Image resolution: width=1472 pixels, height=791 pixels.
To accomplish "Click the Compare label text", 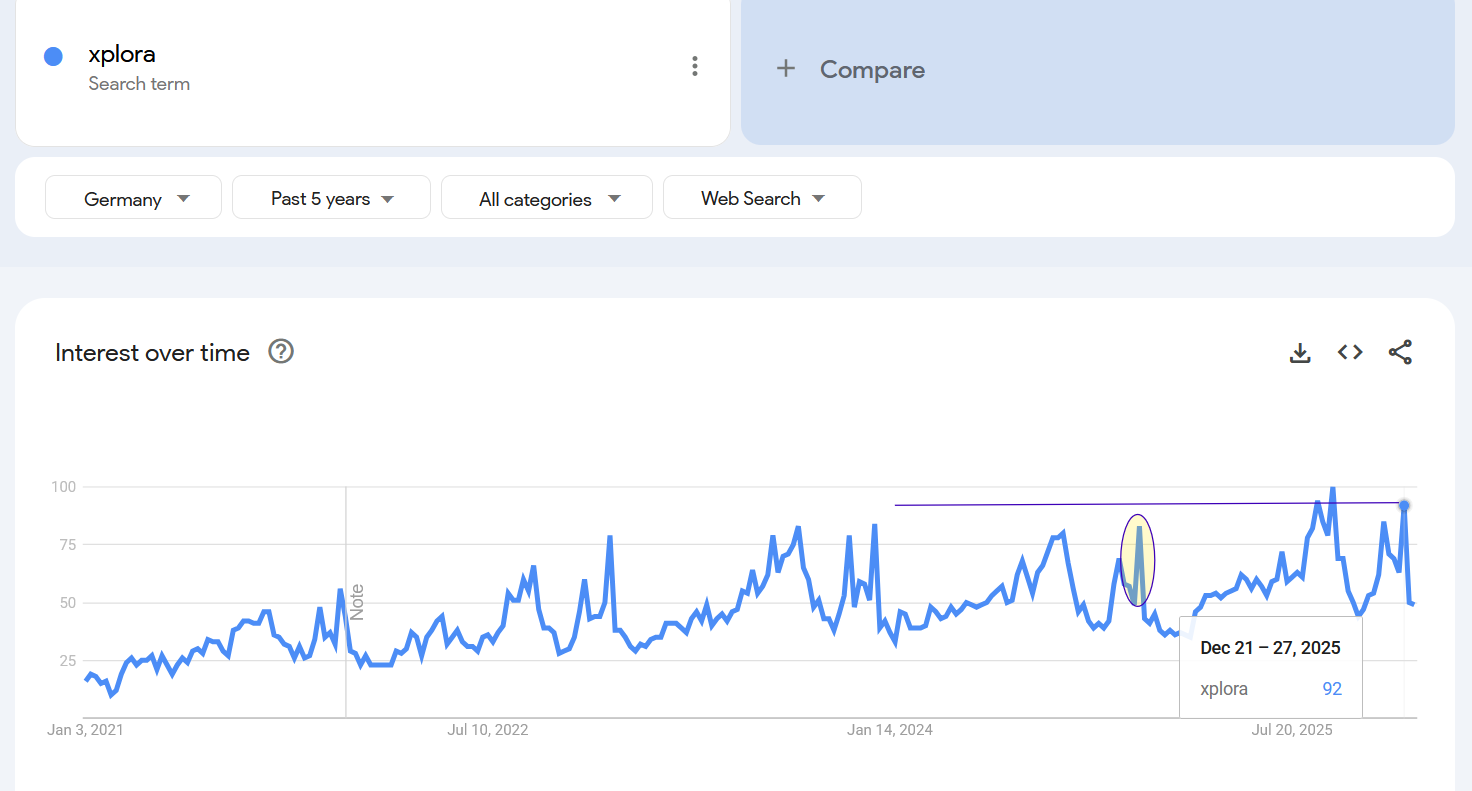I will click(x=872, y=70).
